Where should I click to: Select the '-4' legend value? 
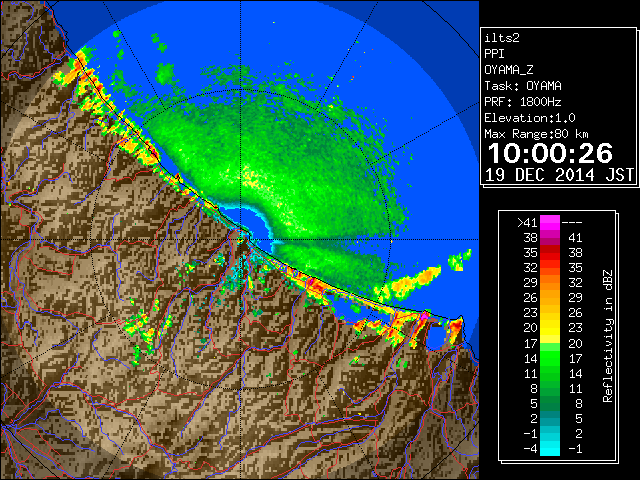tap(530, 449)
